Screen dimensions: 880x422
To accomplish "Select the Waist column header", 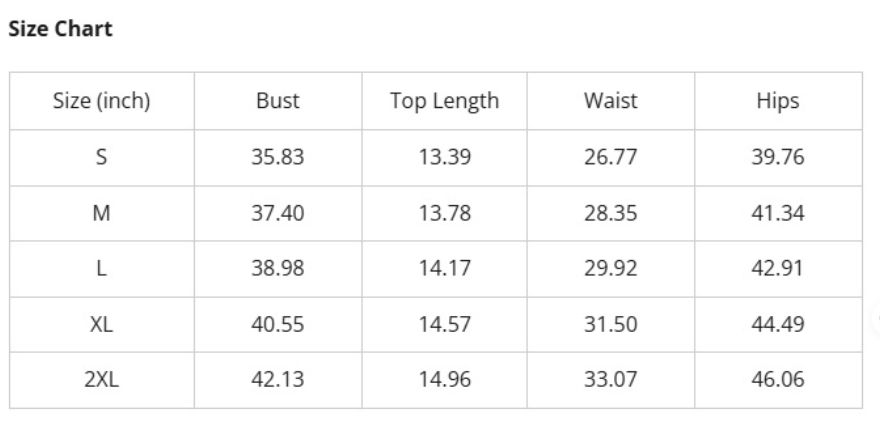I will tap(611, 101).
